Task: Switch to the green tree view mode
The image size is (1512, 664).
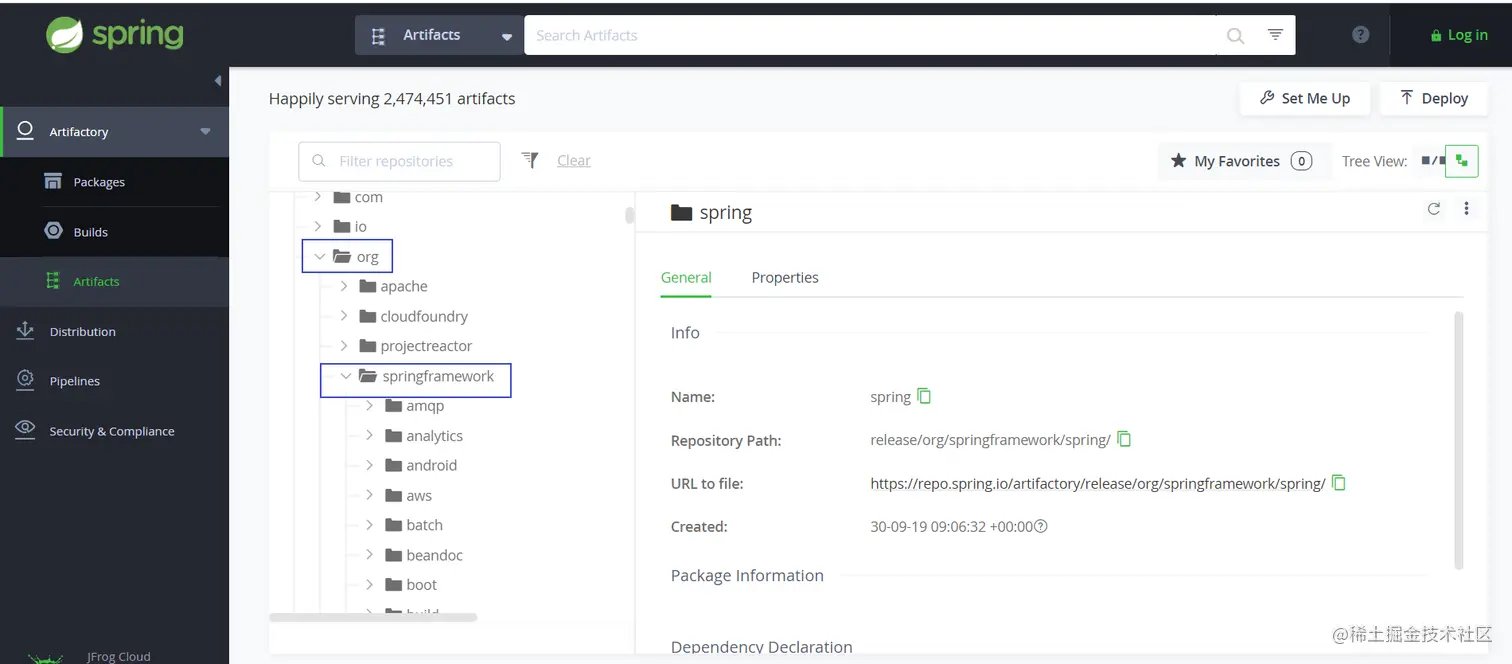Action: 1462,160
